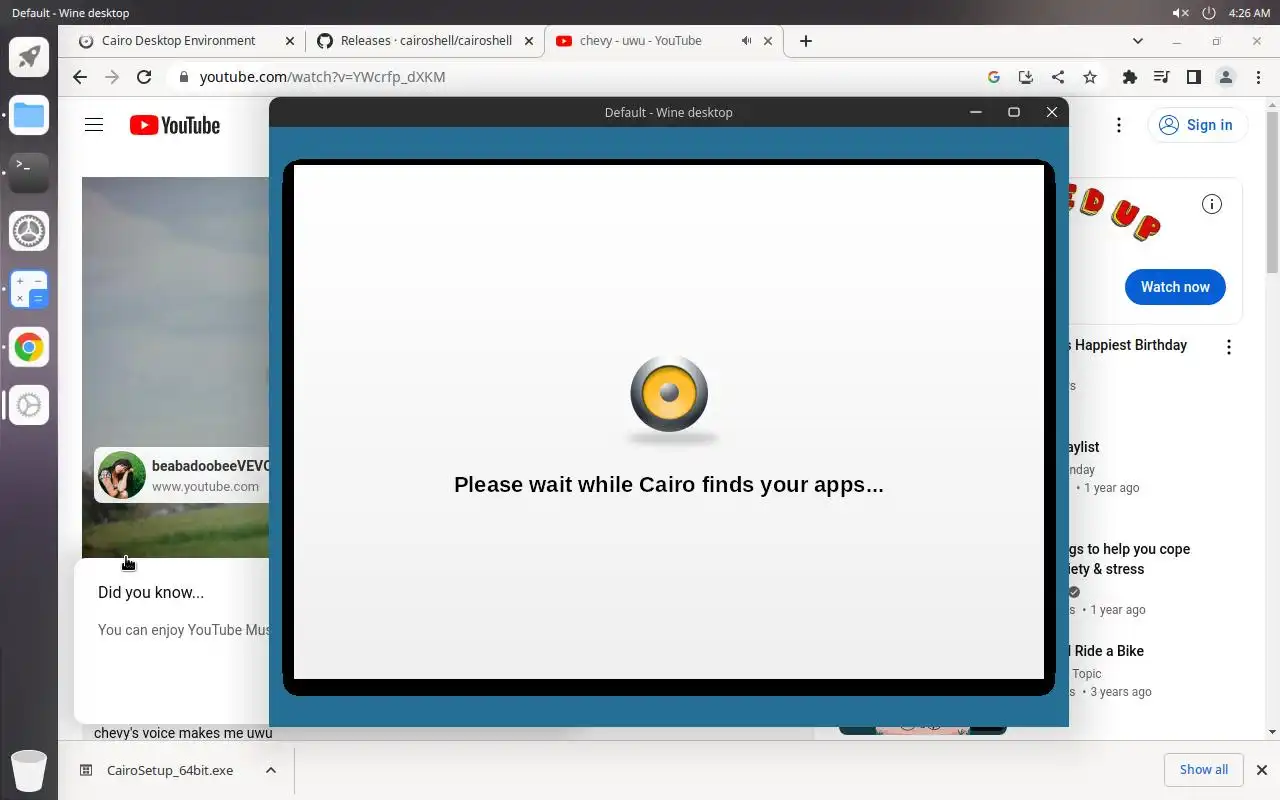Image resolution: width=1280 pixels, height=800 pixels.
Task: Open the Ride a Bike video title
Action: [1108, 651]
